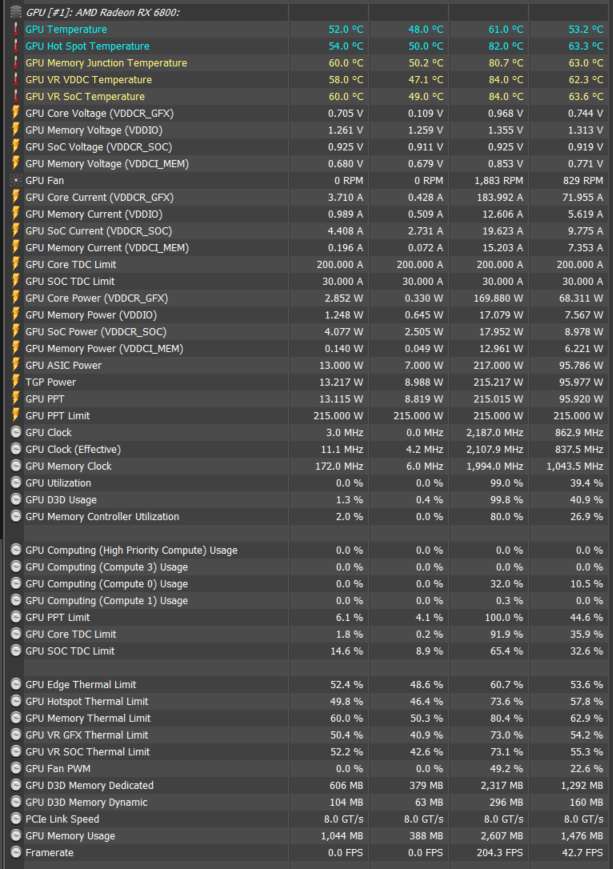
Task: Select the GPU Hot Spot Temperature label
Action: [x=87, y=46]
